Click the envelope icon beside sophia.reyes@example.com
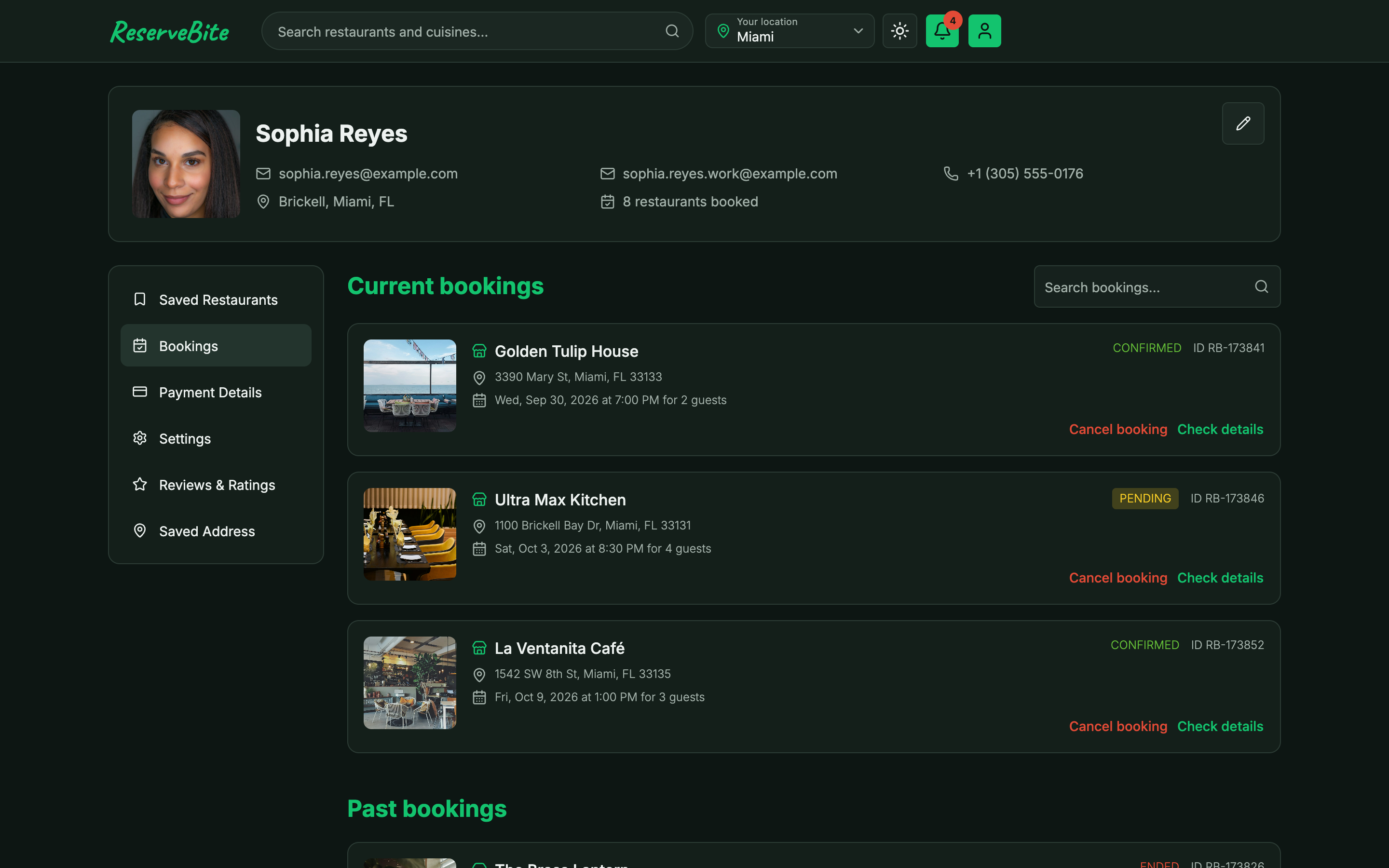This screenshot has width=1389, height=868. coord(263,174)
